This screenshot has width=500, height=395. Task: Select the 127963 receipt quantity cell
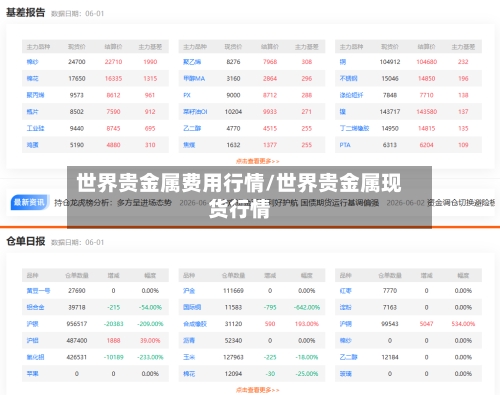click(x=233, y=357)
